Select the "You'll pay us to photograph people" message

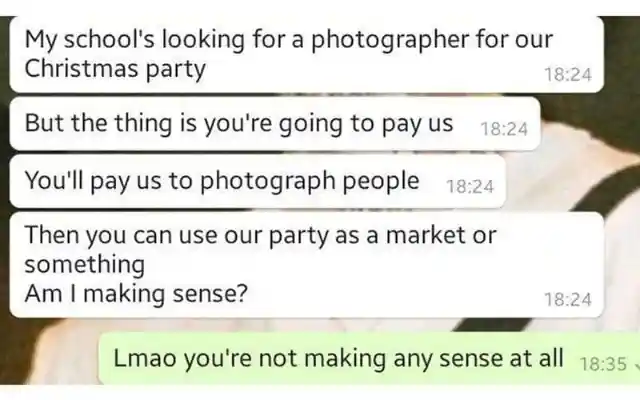click(x=258, y=181)
